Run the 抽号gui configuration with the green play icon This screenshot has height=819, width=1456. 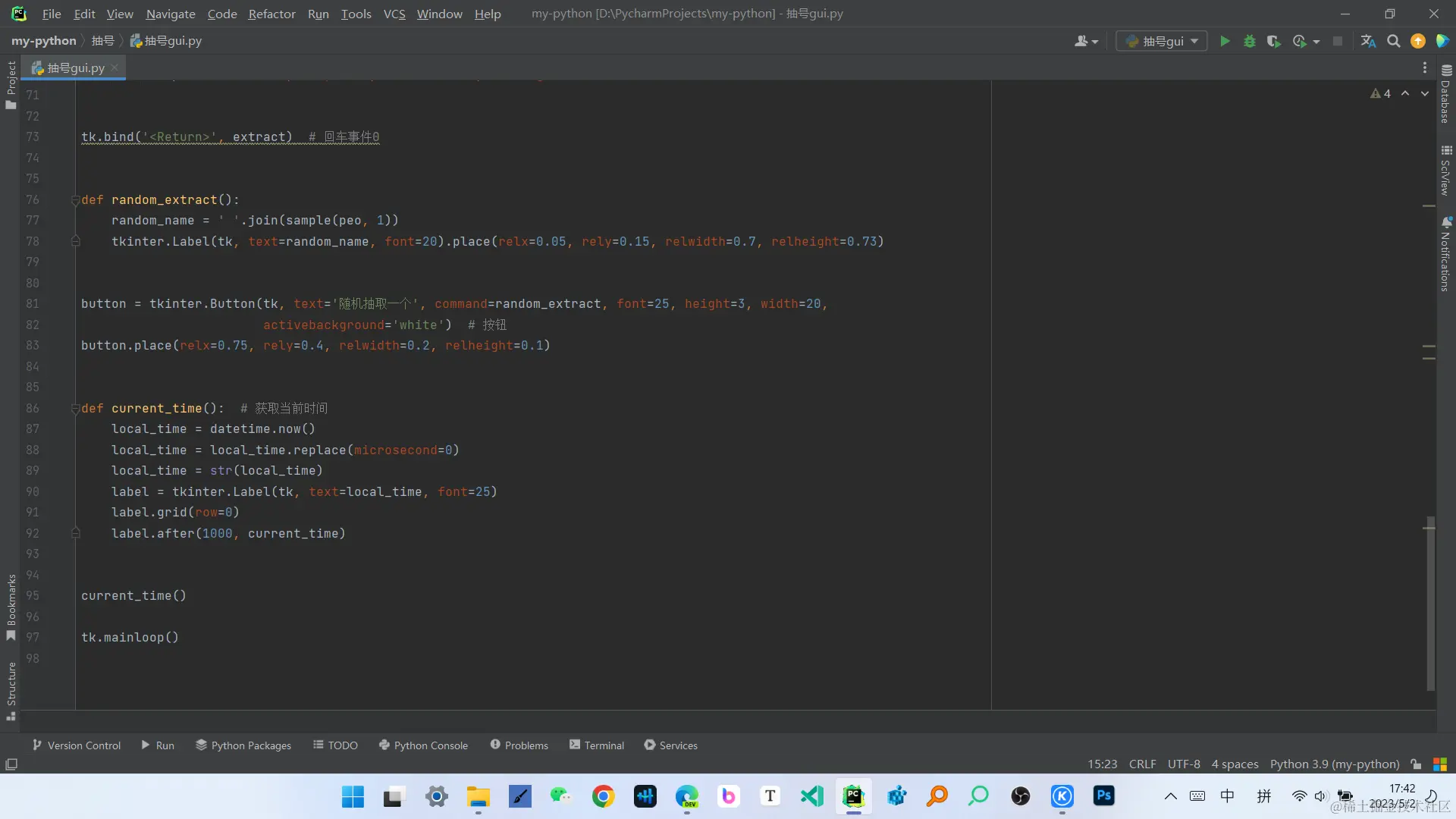[1225, 41]
